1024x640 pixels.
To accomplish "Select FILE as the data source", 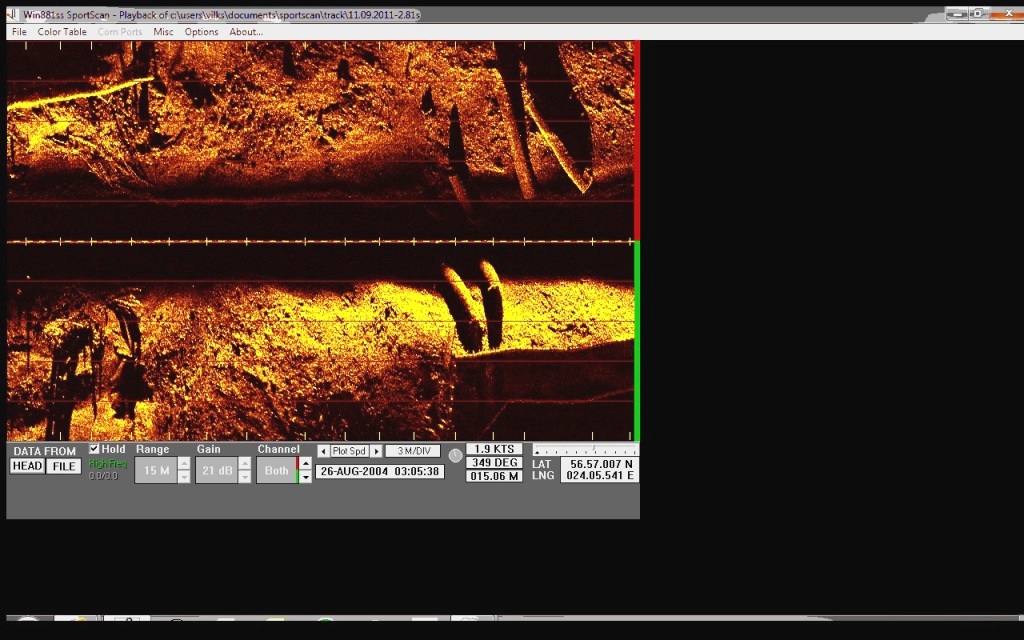I will tap(64, 467).
